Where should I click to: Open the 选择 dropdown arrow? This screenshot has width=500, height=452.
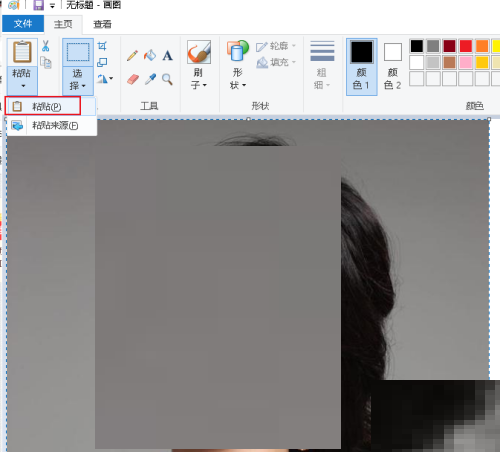pos(83,86)
